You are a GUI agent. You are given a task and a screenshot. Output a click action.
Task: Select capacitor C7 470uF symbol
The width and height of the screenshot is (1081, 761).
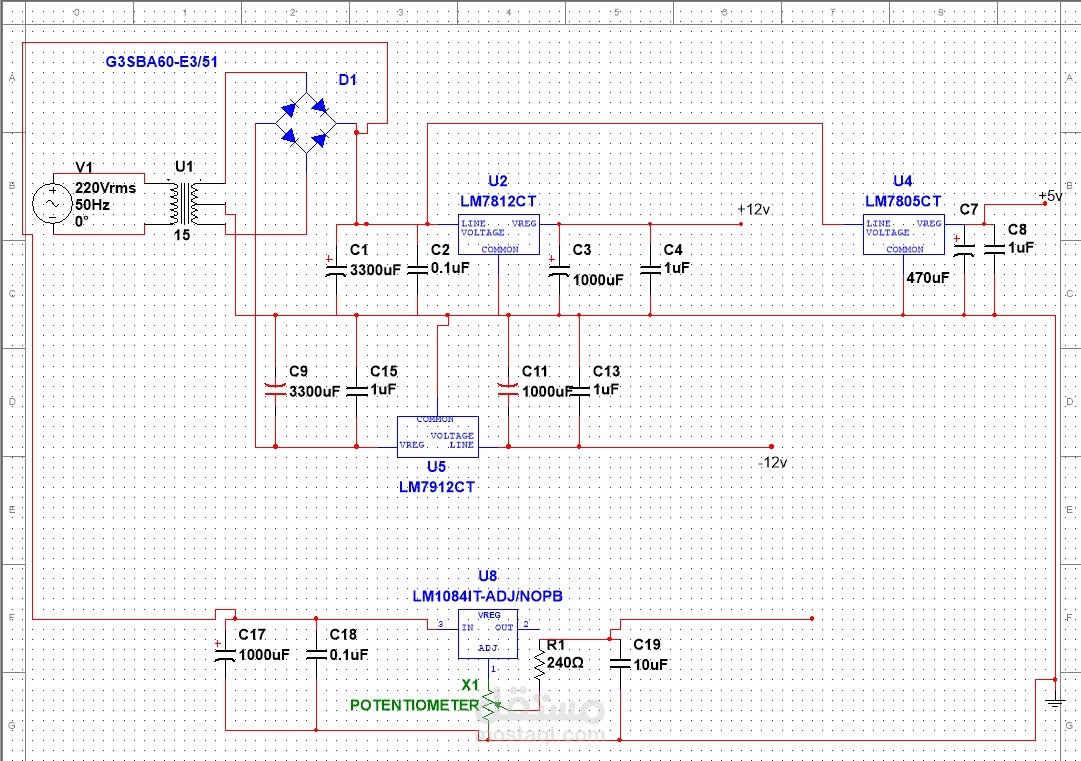964,248
